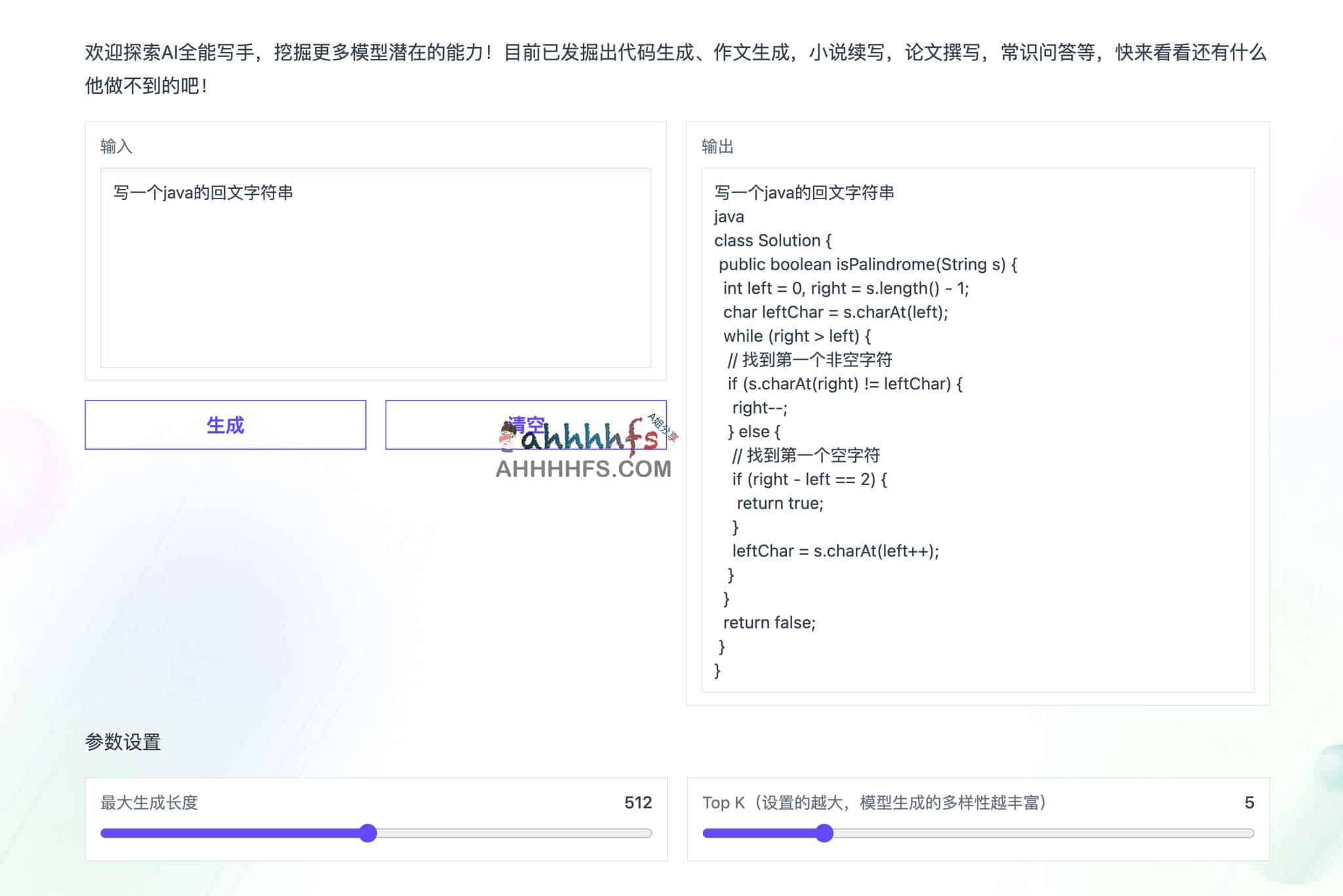Click the 最大生成长度 parameter label
This screenshot has width=1343, height=896.
(x=149, y=802)
